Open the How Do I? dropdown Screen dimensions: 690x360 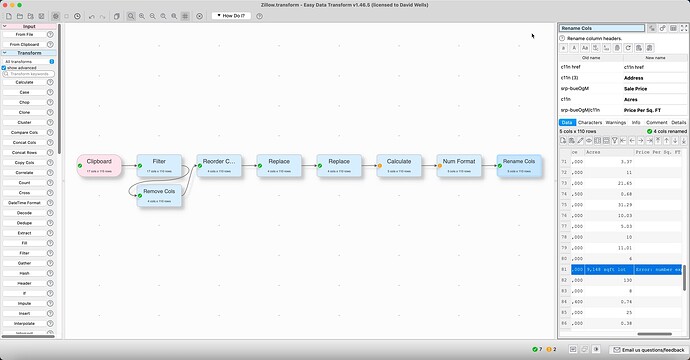231,16
